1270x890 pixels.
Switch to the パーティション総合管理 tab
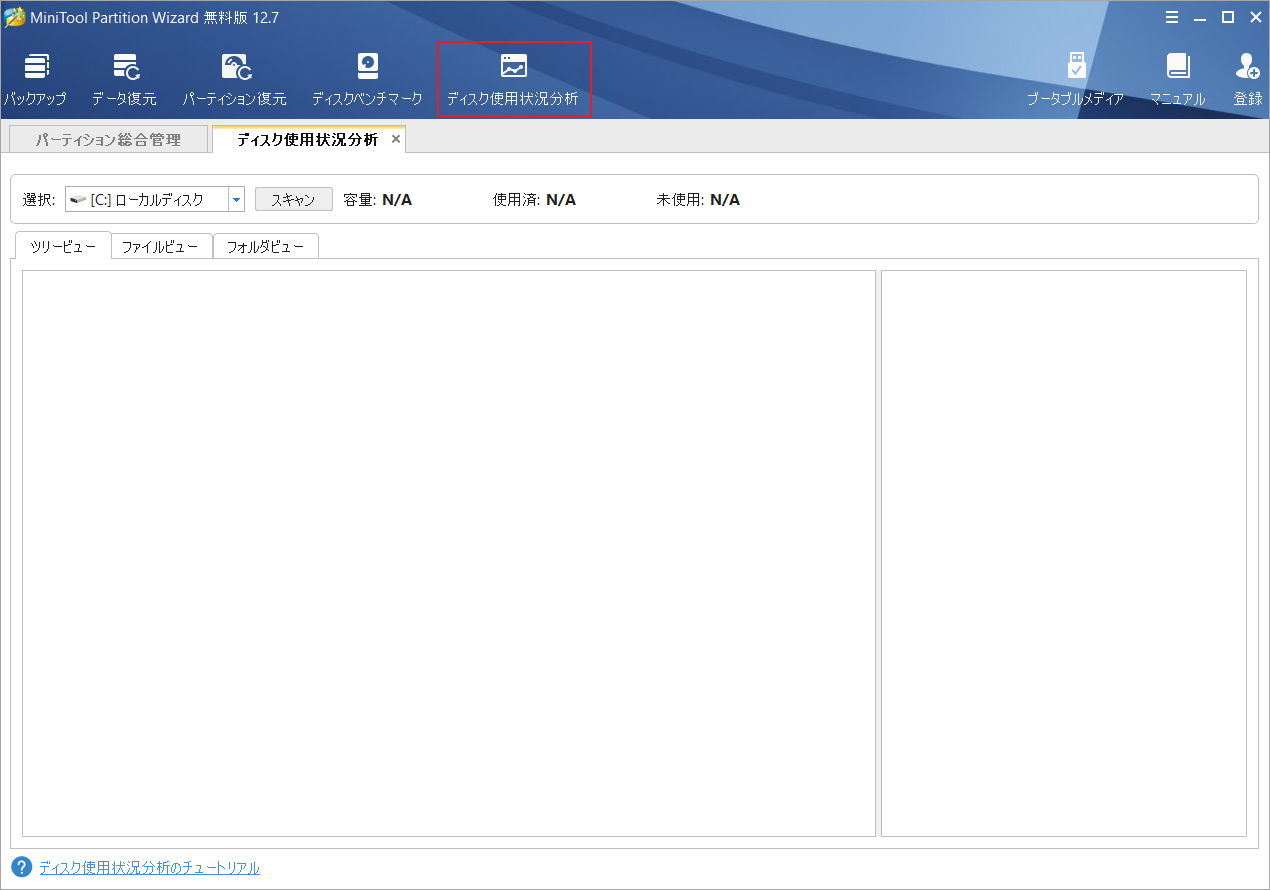click(108, 138)
